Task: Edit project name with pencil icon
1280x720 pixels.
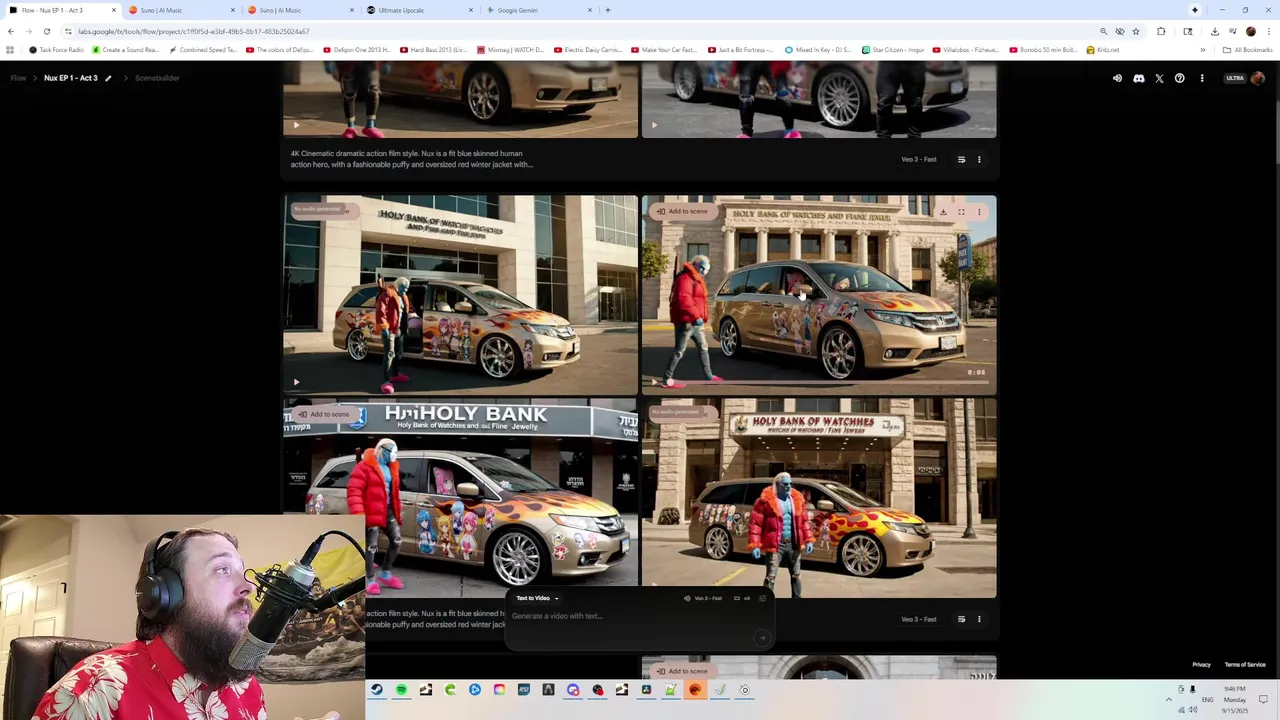Action: click(108, 78)
